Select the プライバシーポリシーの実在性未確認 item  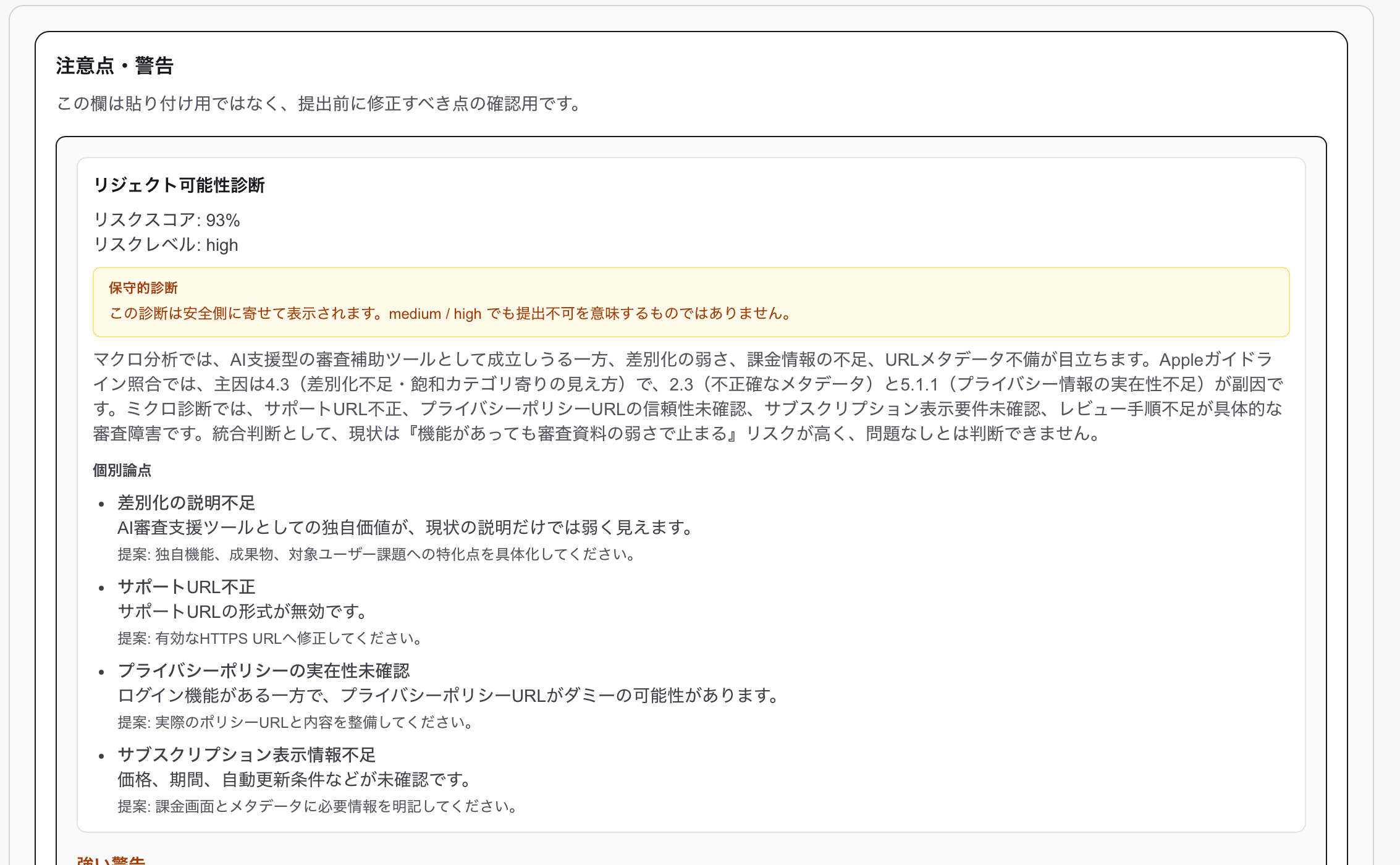coord(264,670)
